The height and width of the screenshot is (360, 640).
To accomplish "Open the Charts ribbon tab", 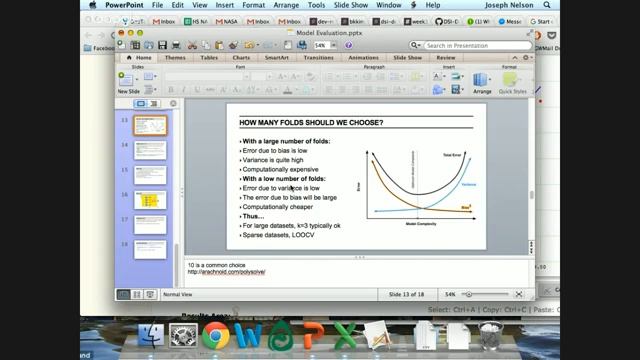I will 241,58.
